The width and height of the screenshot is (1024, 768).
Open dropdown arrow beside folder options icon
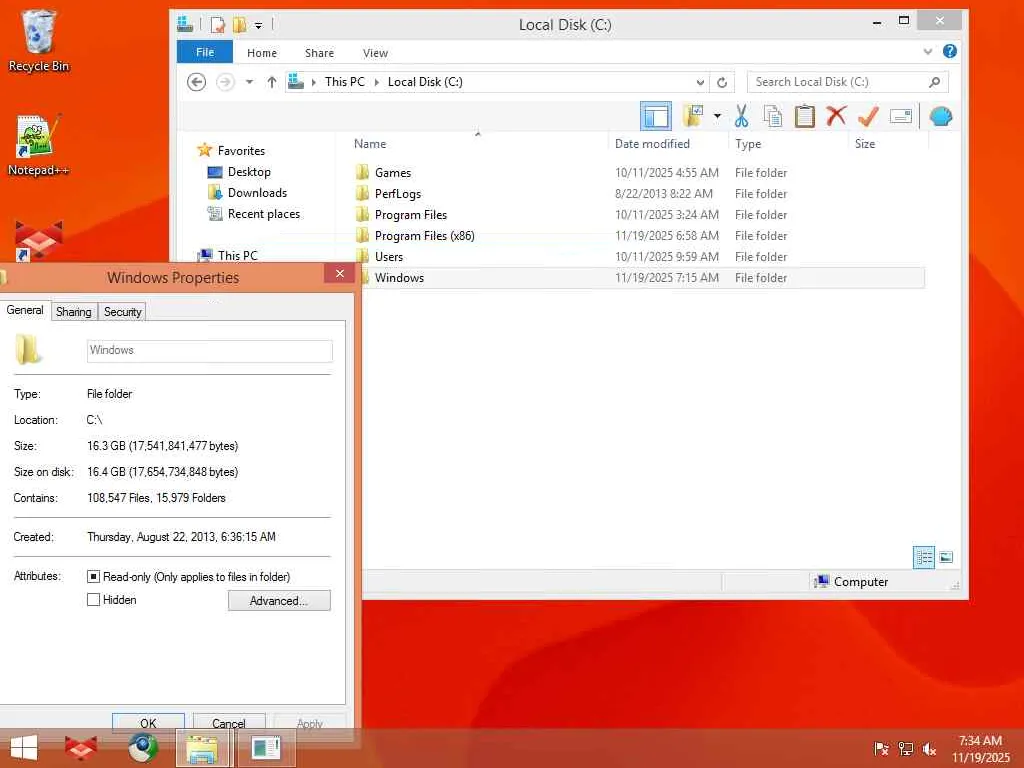717,116
